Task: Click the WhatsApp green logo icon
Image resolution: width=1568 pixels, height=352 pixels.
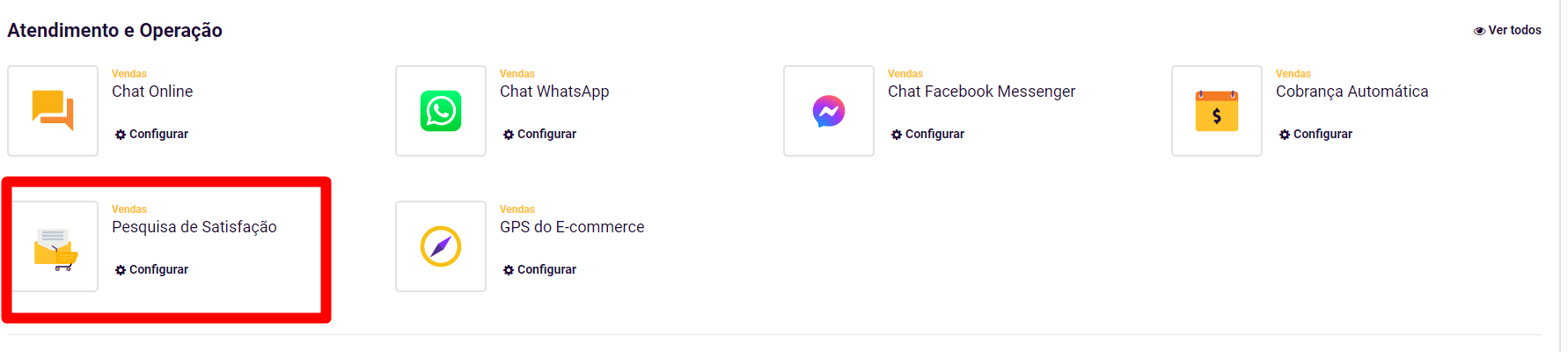Action: [x=441, y=111]
